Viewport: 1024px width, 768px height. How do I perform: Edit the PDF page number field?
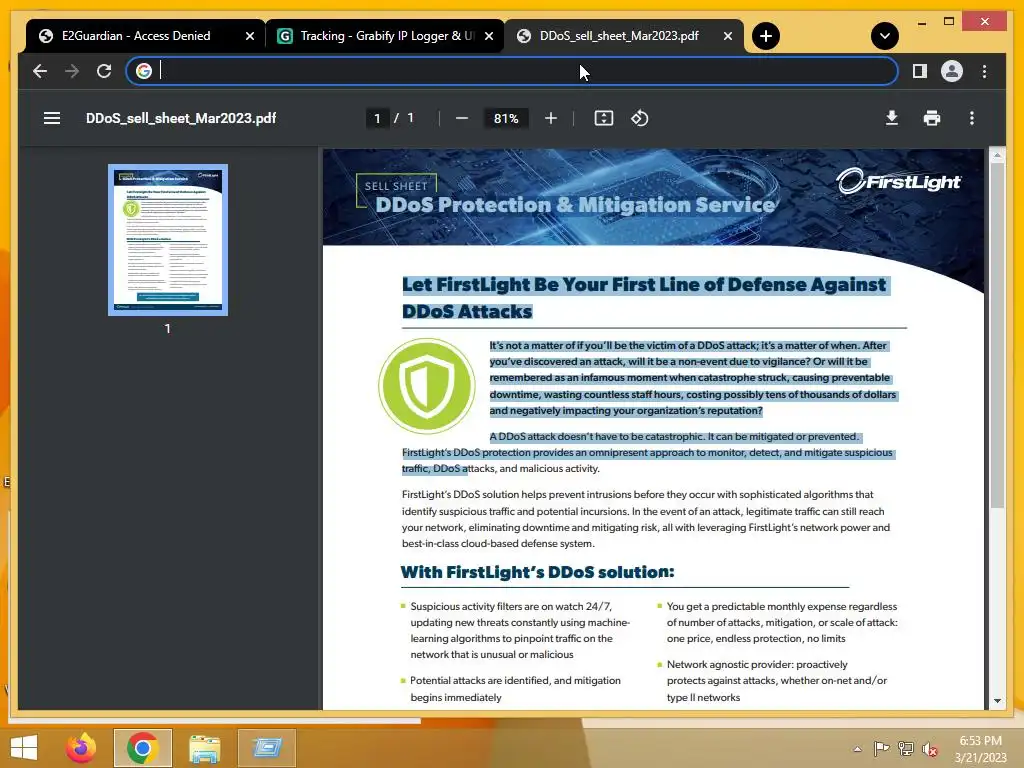tap(377, 118)
